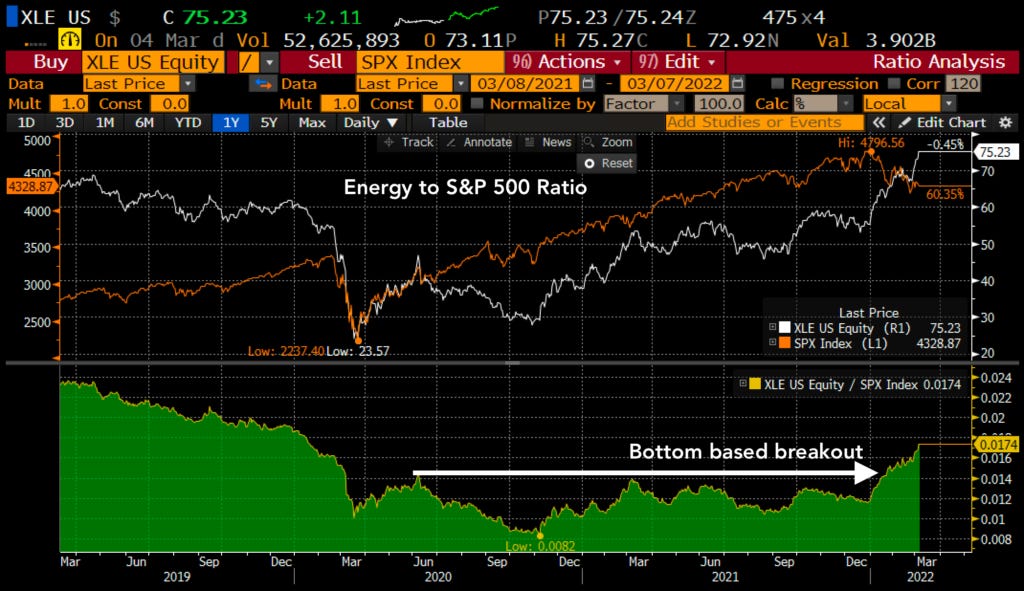Click the Add Studies or Events field

click(x=765, y=122)
